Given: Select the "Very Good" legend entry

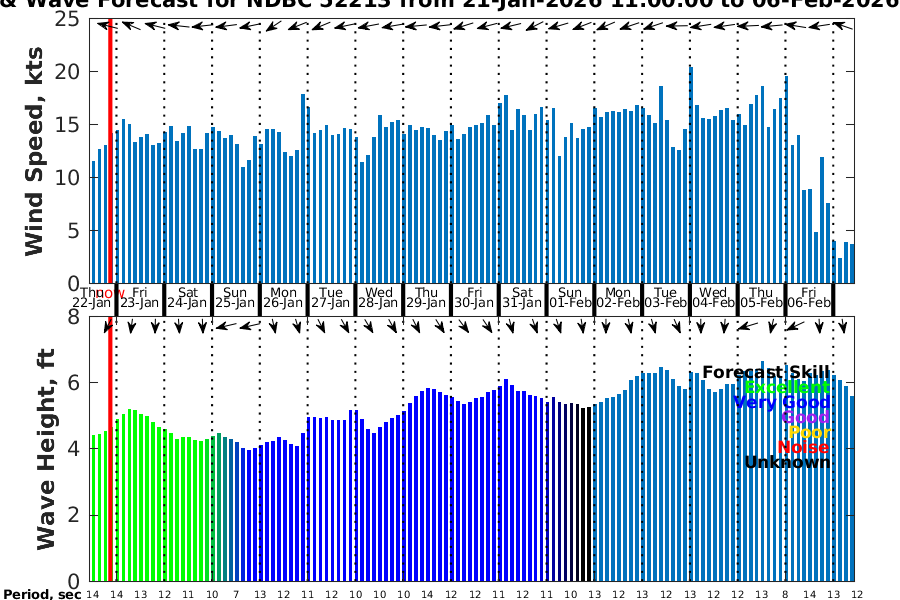Looking at the screenshot, I should [781, 402].
